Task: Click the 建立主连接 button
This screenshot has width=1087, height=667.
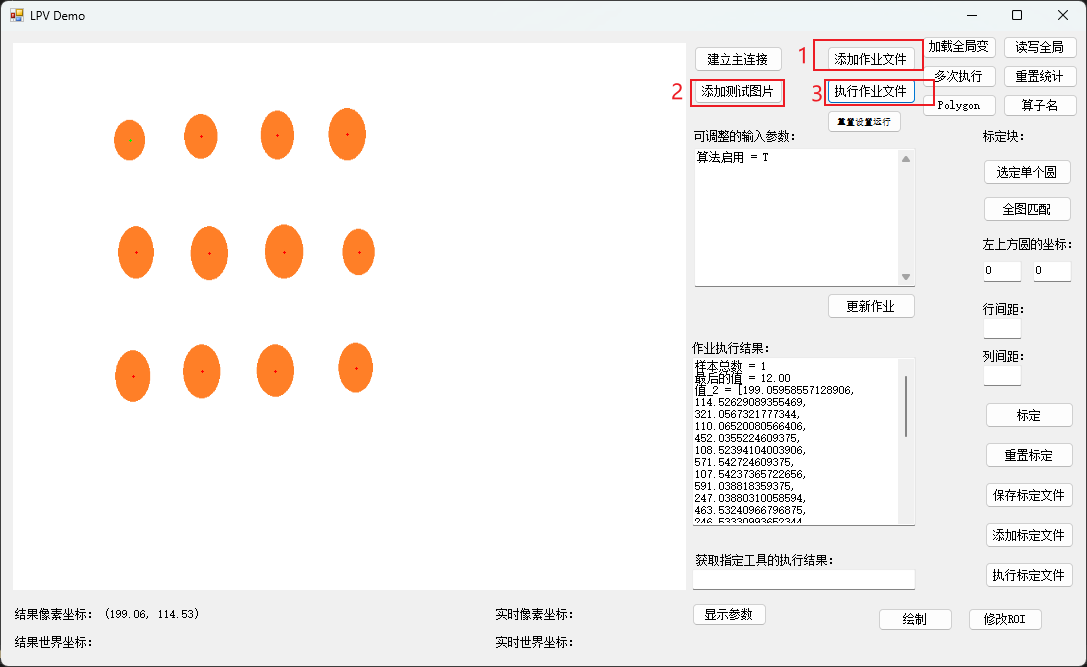Action: pos(738,59)
